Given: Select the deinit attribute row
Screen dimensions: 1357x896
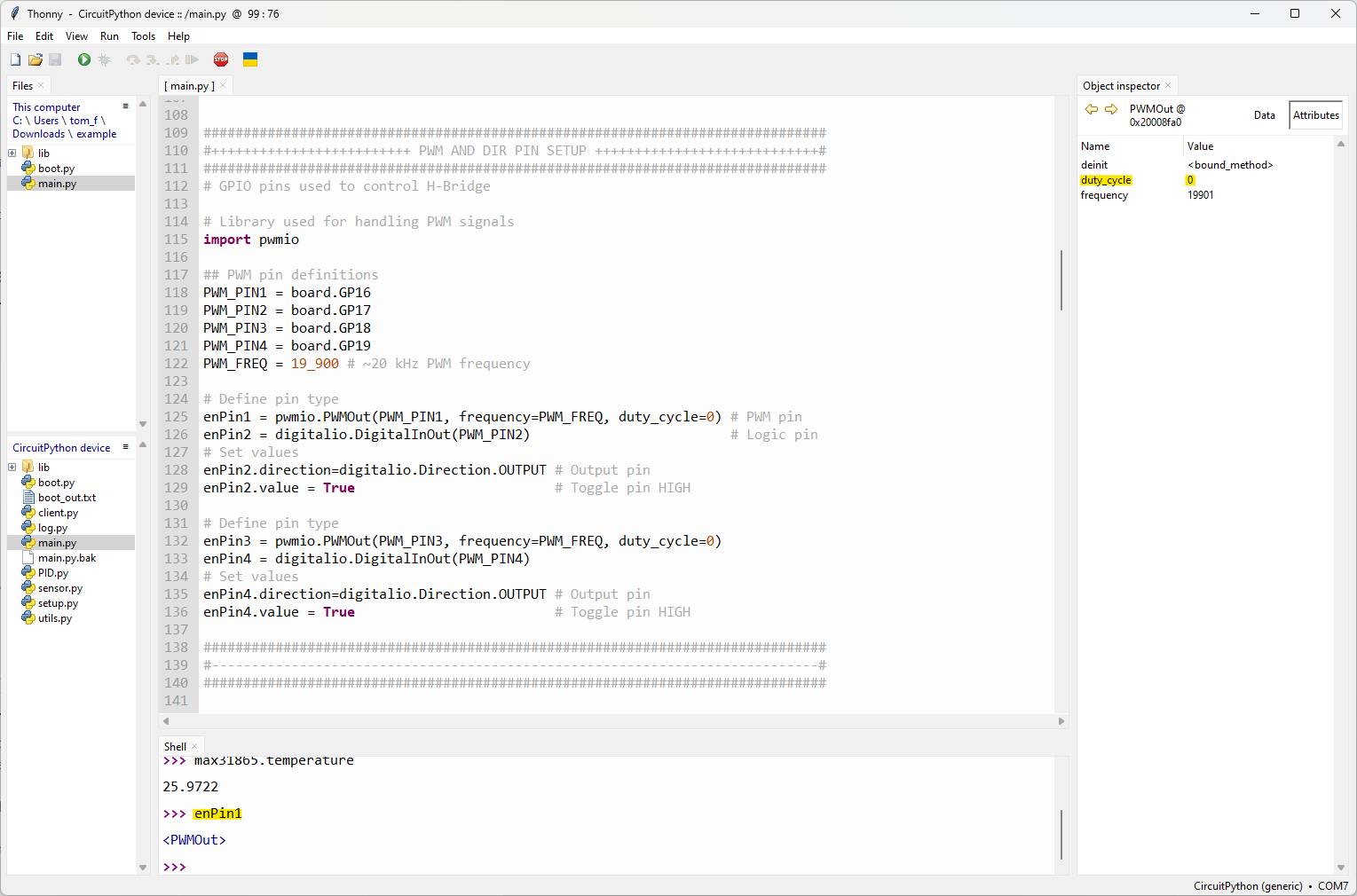Looking at the screenshot, I should coord(1205,165).
